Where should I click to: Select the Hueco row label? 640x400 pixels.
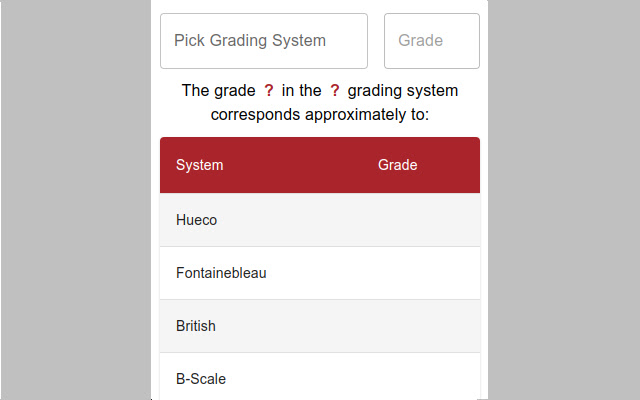196,220
